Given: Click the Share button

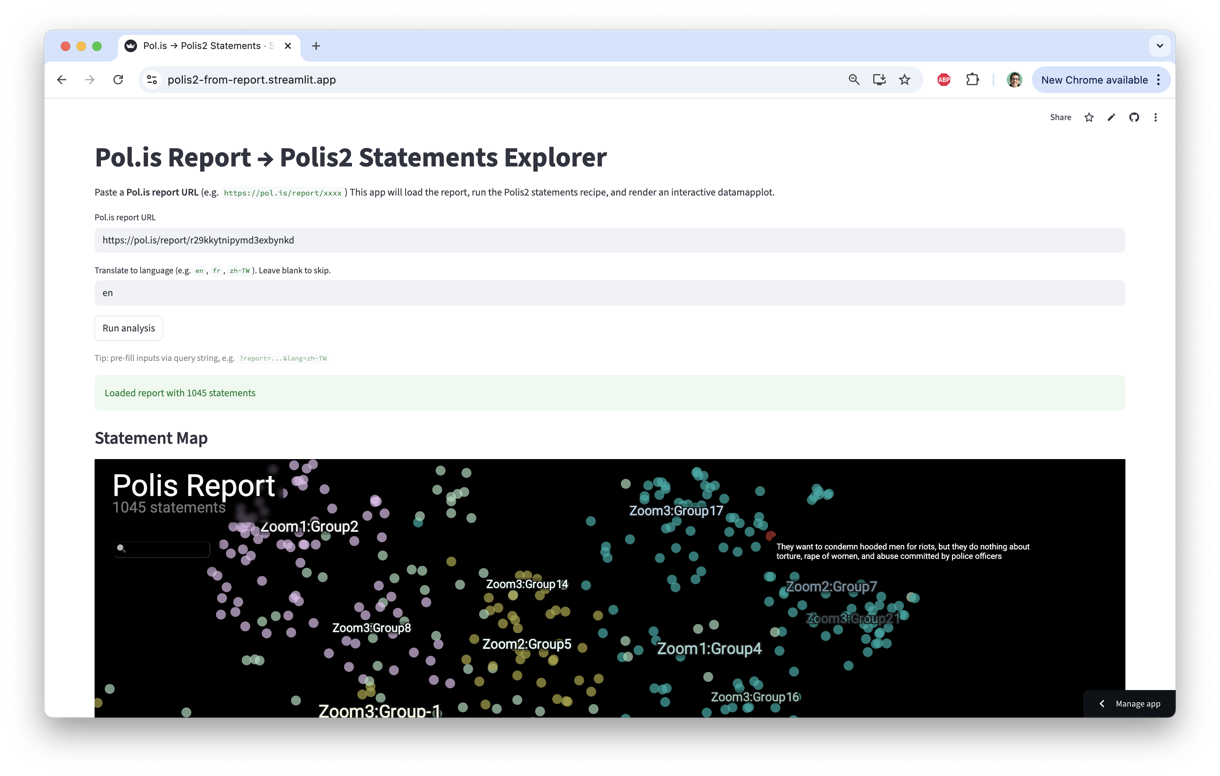Looking at the screenshot, I should pos(1060,118).
